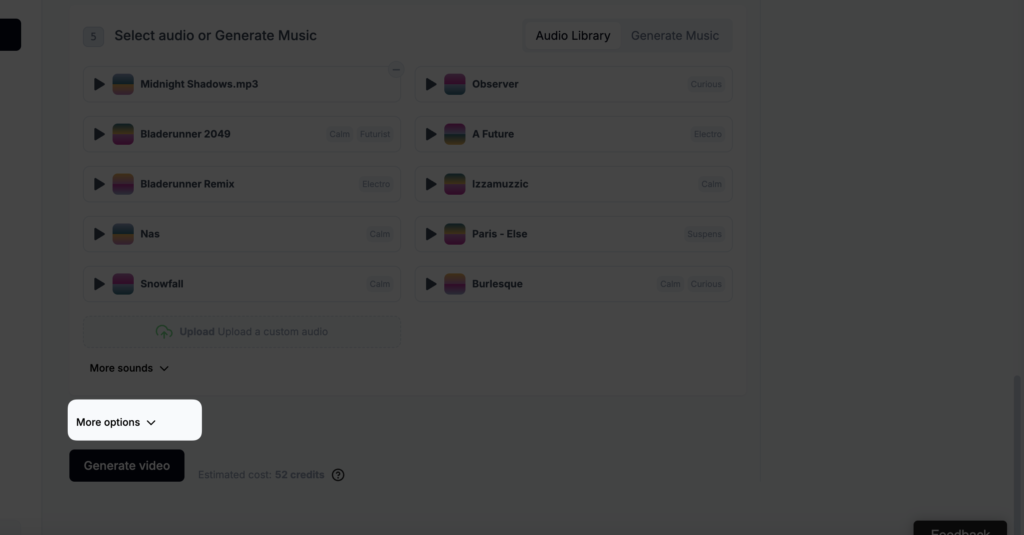Switch to the Audio Library tab
This screenshot has width=1024, height=535.
click(x=572, y=36)
